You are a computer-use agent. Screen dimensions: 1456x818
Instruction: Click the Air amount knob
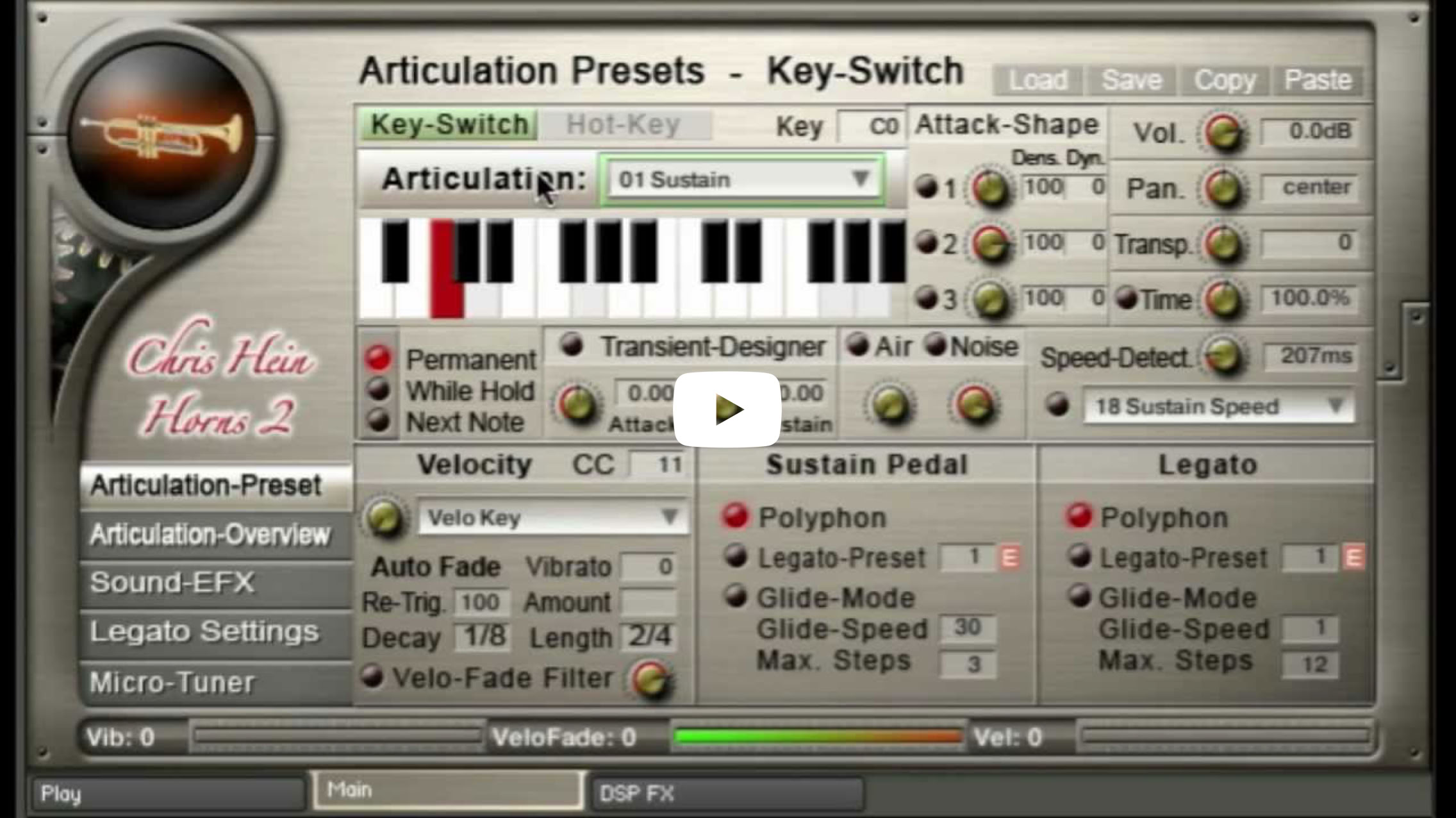click(890, 405)
